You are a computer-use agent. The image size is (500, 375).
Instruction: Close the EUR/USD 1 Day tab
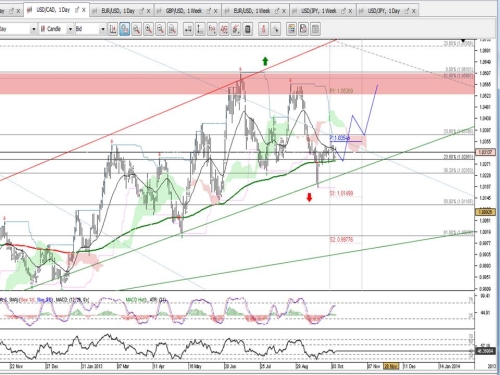[x=148, y=11]
